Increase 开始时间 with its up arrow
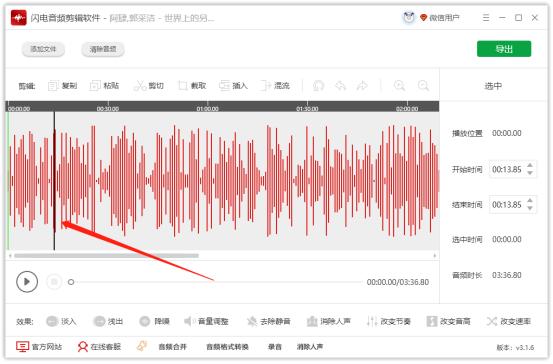553x364 pixels. [x=530, y=165]
